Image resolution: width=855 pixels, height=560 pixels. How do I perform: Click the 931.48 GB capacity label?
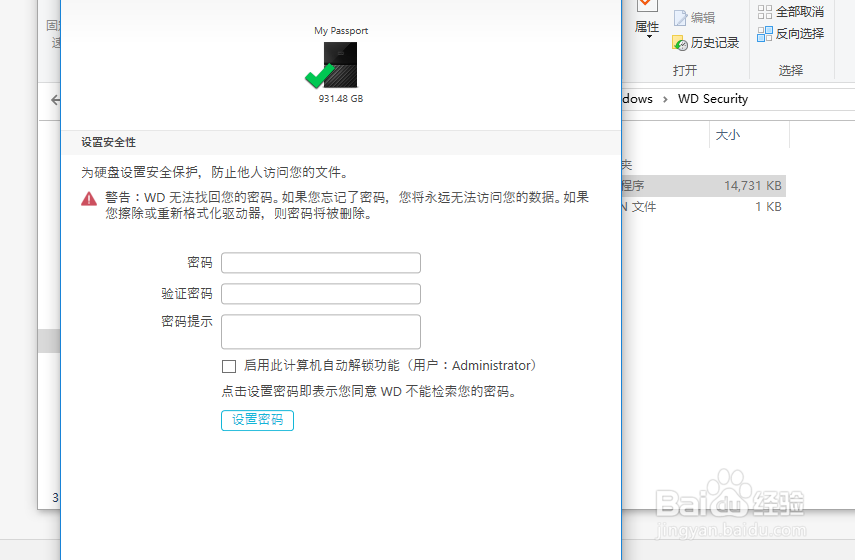pyautogui.click(x=341, y=99)
